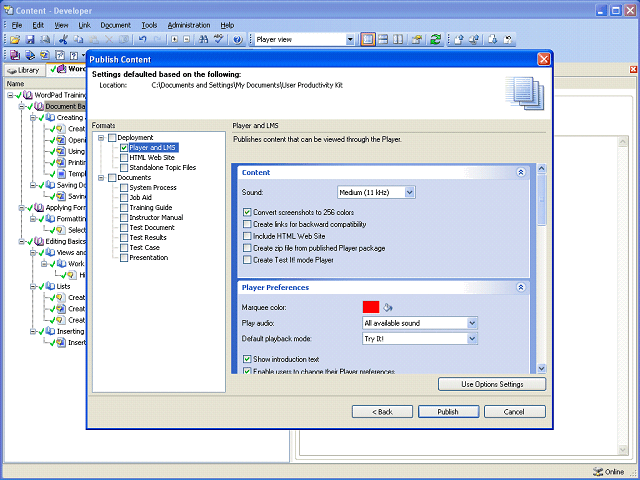Image resolution: width=640 pixels, height=480 pixels.
Task: Click the question mark icon in second toolbar row
Action: pos(74,55)
